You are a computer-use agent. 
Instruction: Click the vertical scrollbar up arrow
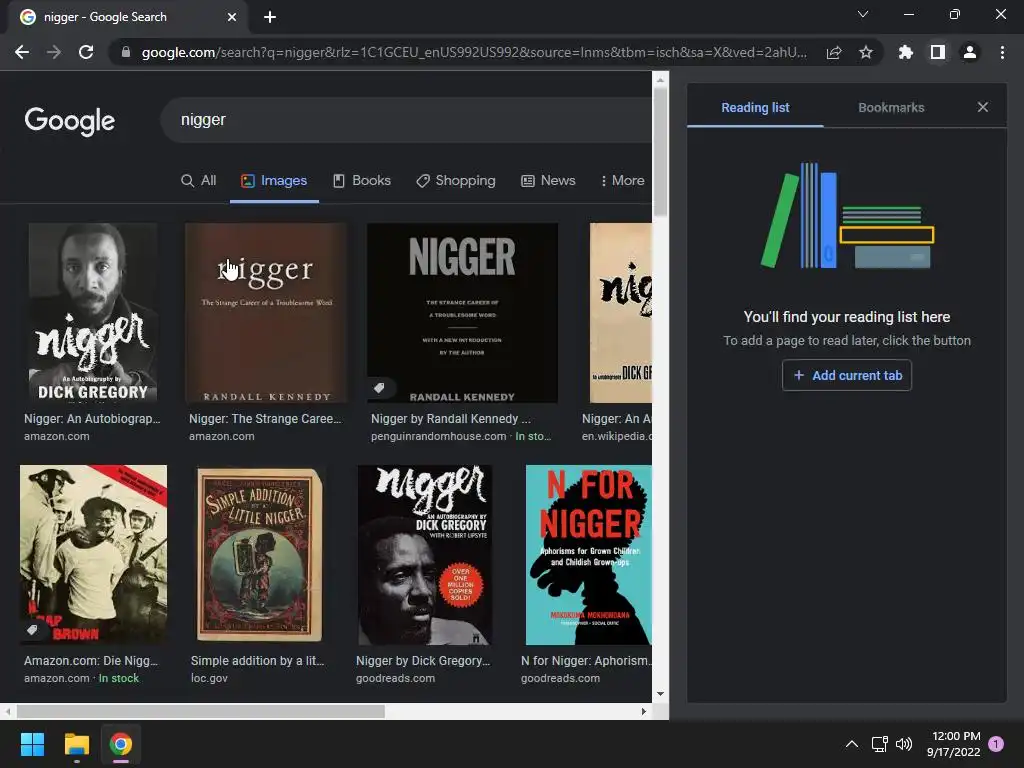(x=660, y=80)
